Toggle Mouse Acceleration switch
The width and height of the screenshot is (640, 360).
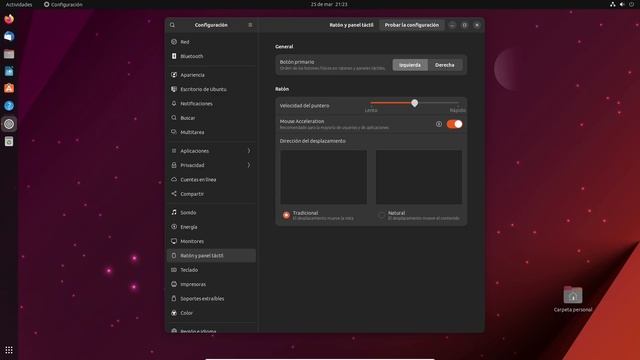click(454, 124)
